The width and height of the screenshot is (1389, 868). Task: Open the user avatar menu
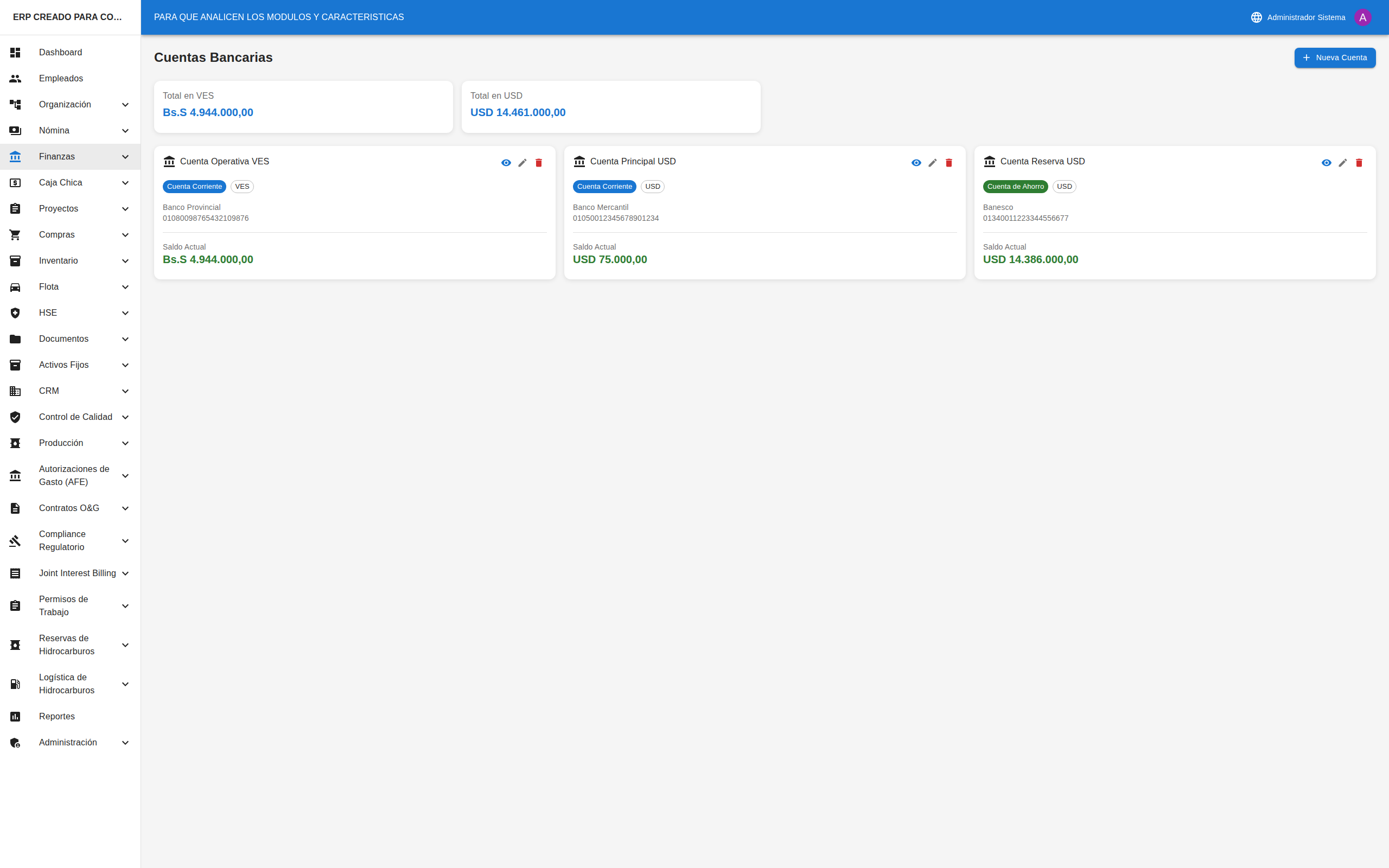tap(1362, 17)
